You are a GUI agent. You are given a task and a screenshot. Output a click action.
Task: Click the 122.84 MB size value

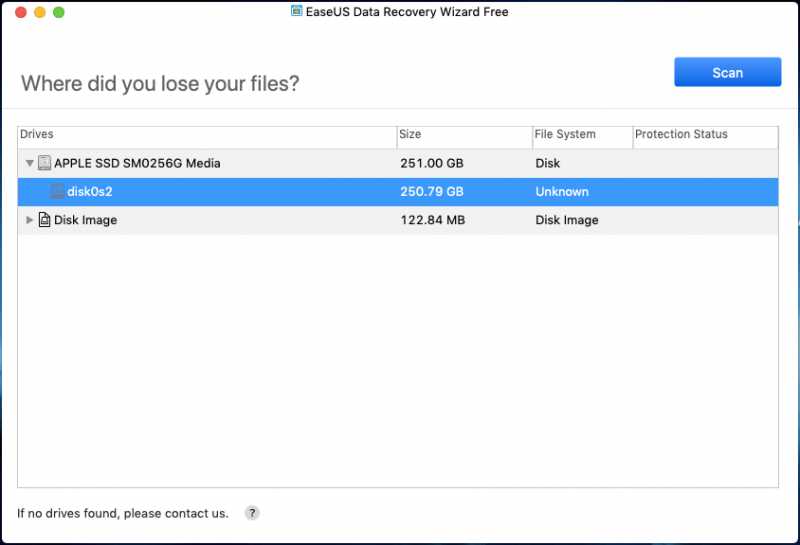tap(433, 220)
